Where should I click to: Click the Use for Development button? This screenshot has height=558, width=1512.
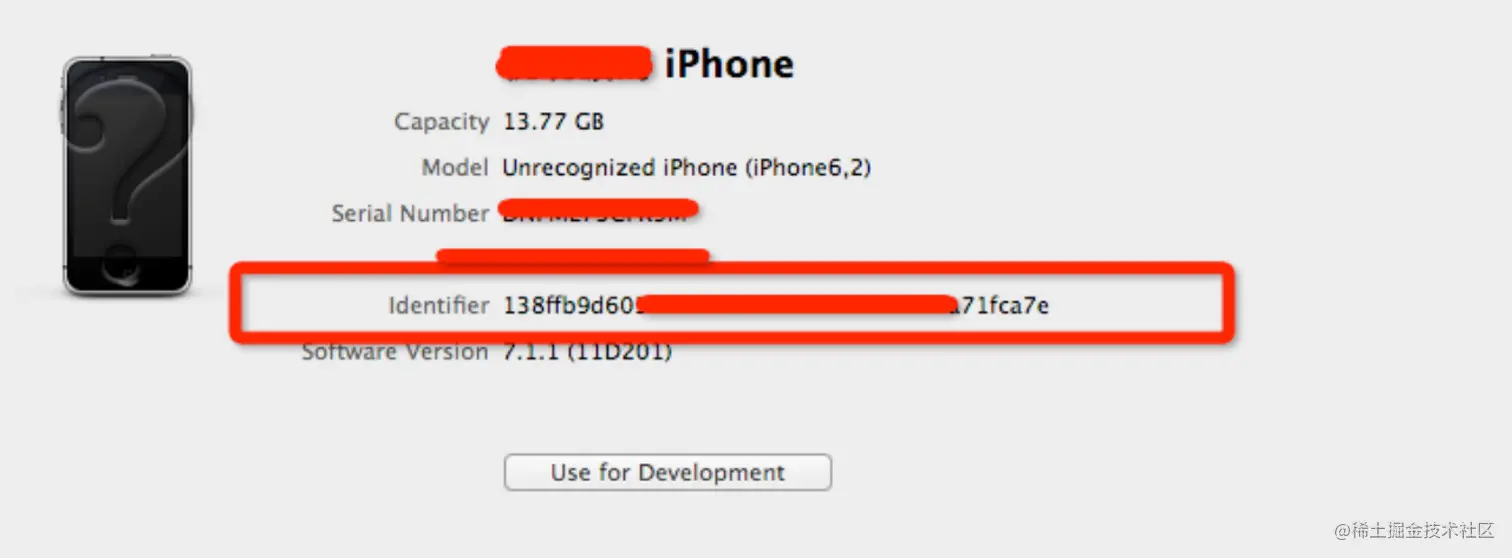click(x=667, y=473)
